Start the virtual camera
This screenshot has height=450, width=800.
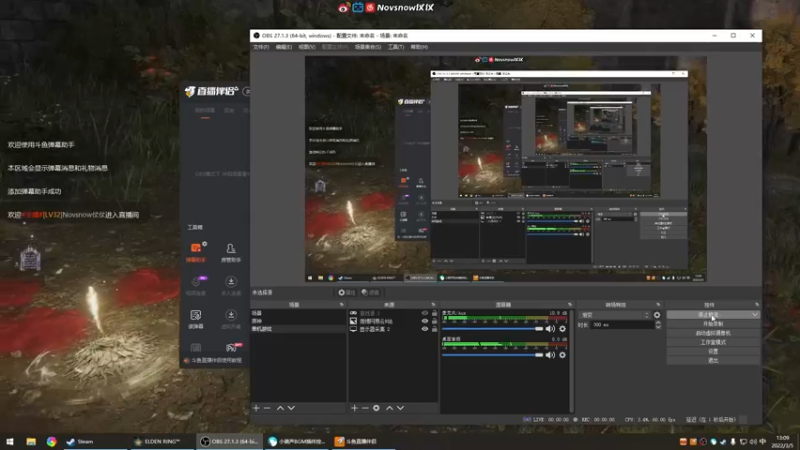(713, 333)
